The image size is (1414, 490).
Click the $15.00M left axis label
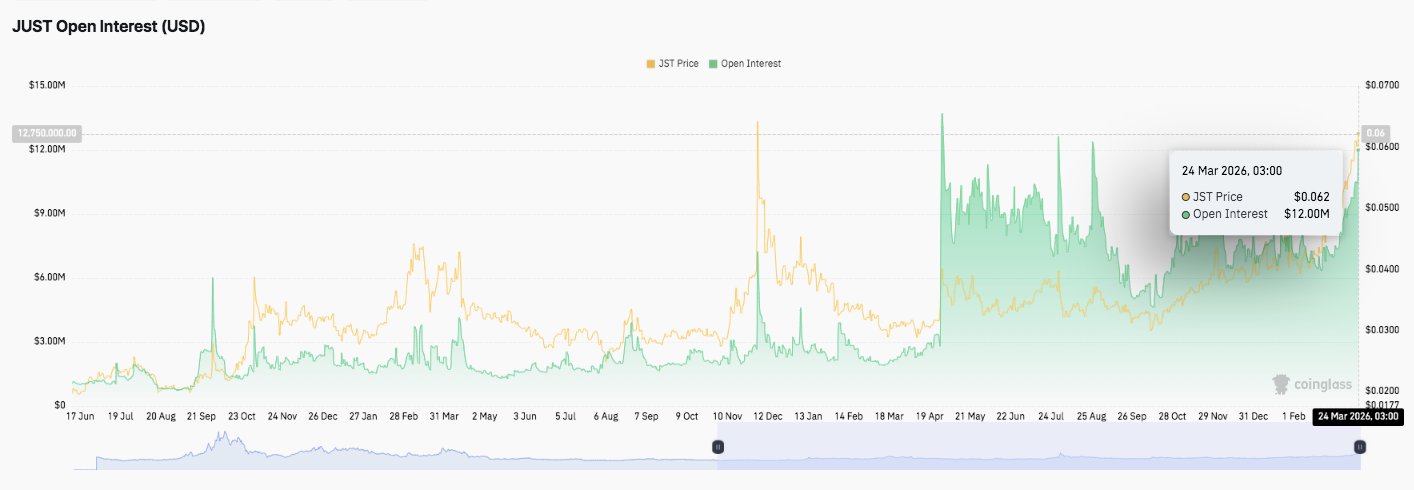(48, 86)
